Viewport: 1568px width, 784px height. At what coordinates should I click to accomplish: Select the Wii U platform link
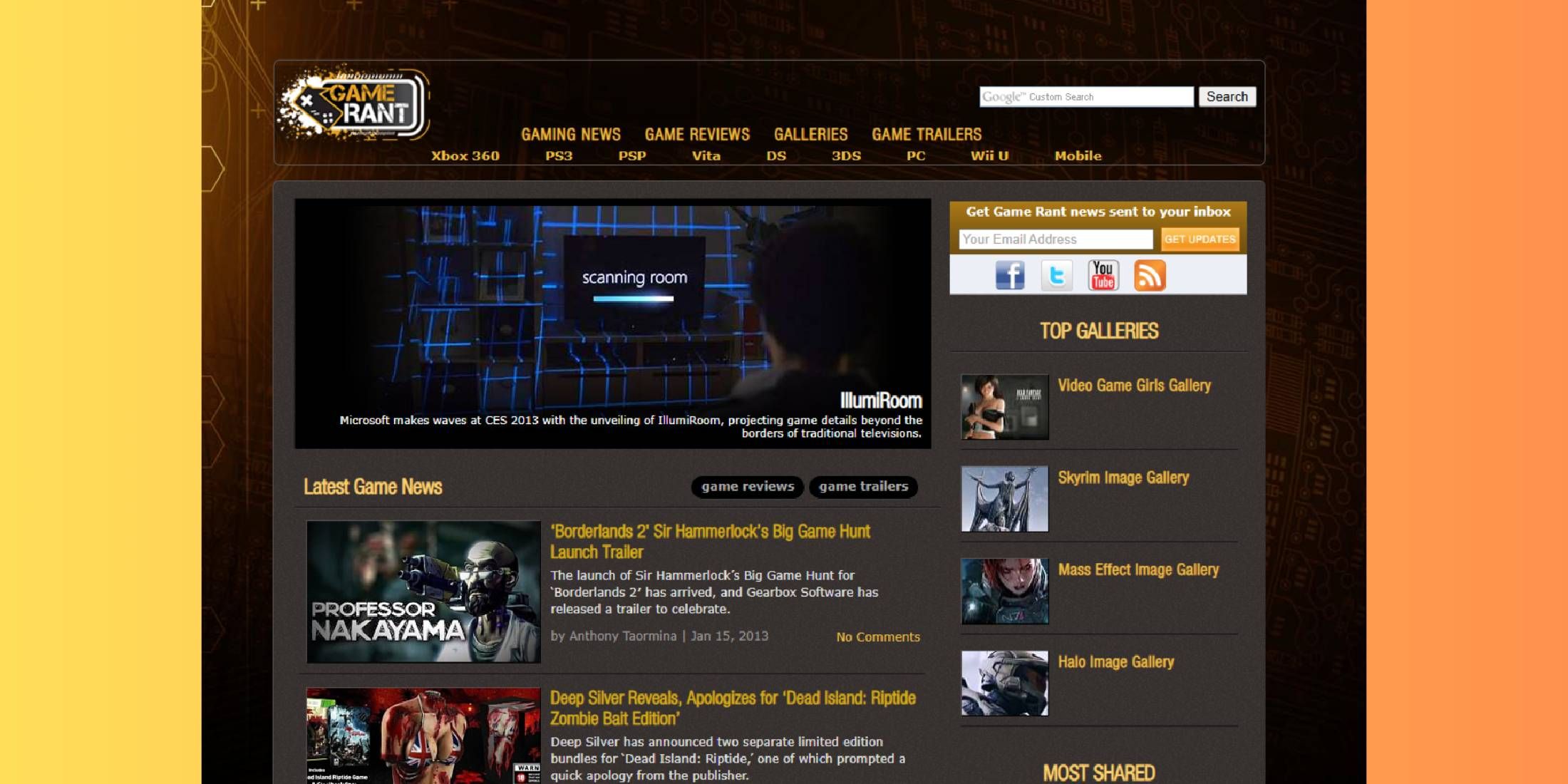[x=989, y=156]
